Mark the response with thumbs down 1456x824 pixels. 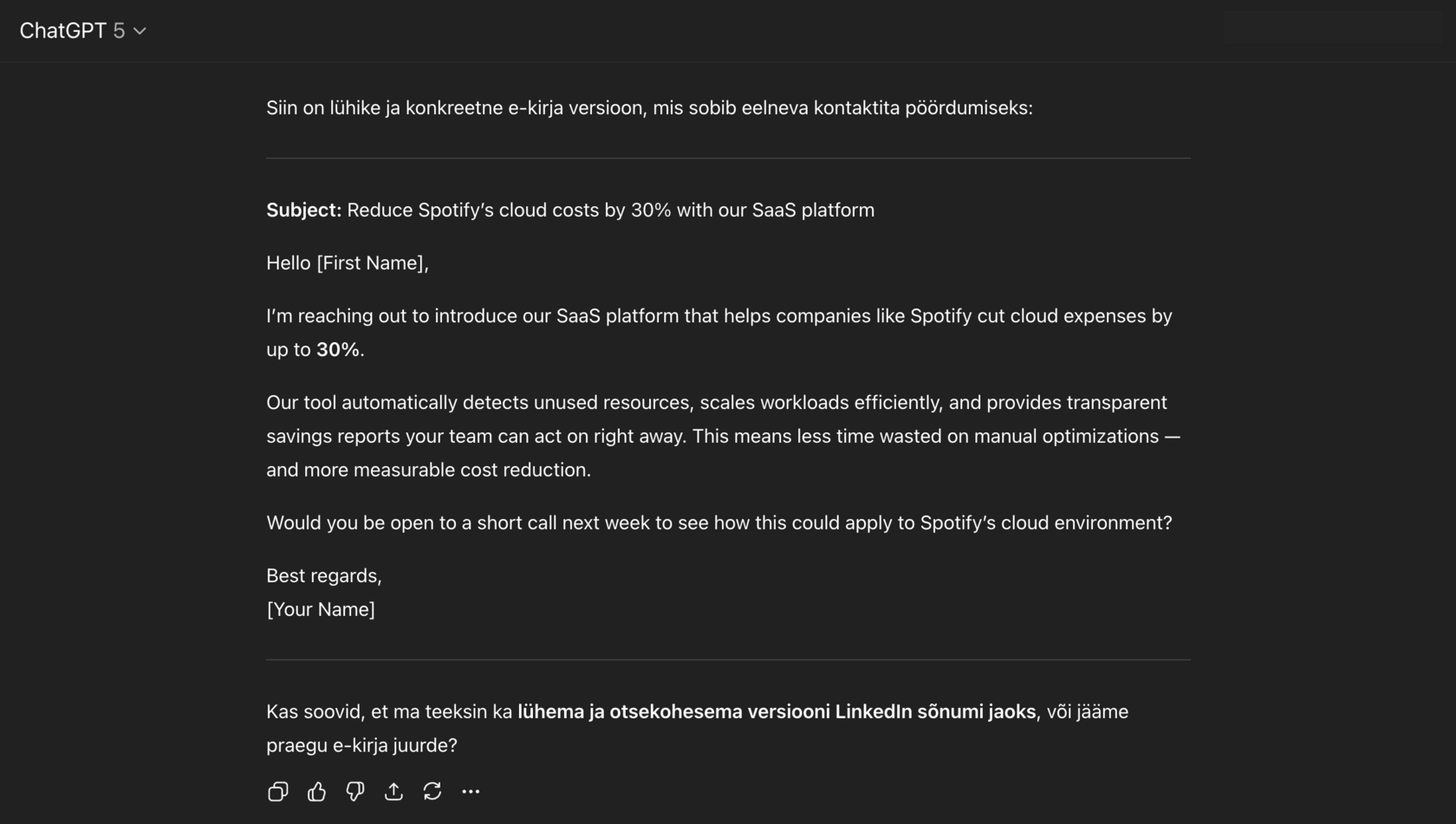point(355,791)
